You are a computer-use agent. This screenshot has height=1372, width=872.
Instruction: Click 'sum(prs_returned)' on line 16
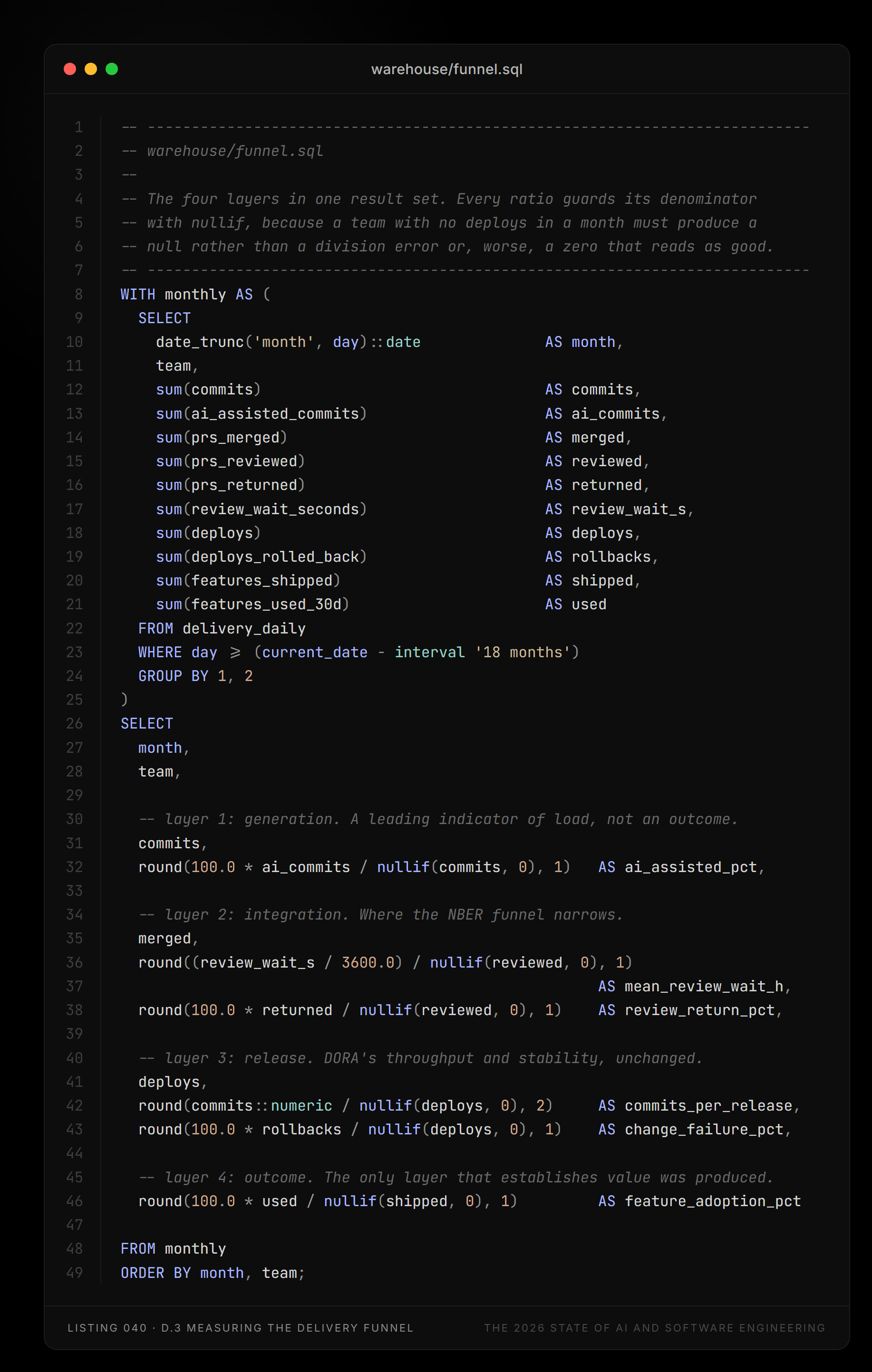click(x=231, y=485)
